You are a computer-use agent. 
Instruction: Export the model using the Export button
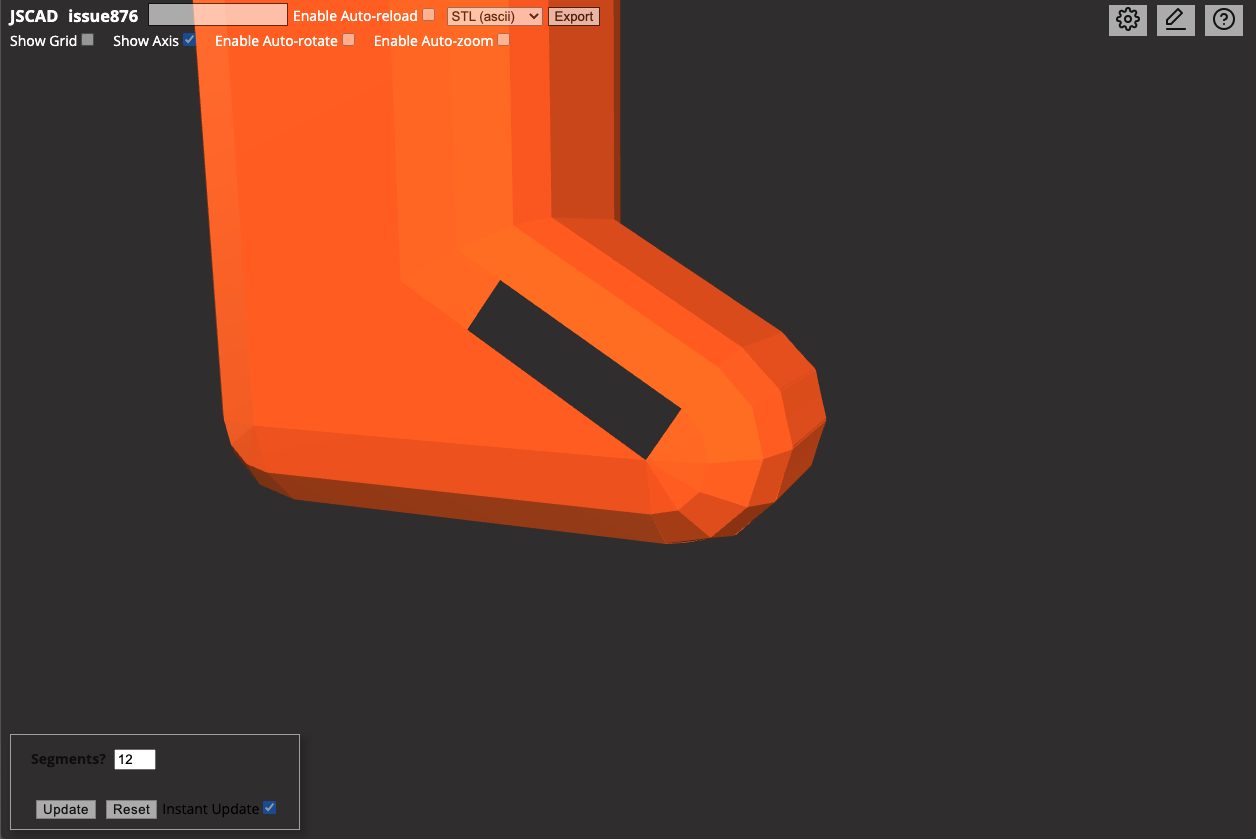click(x=573, y=16)
